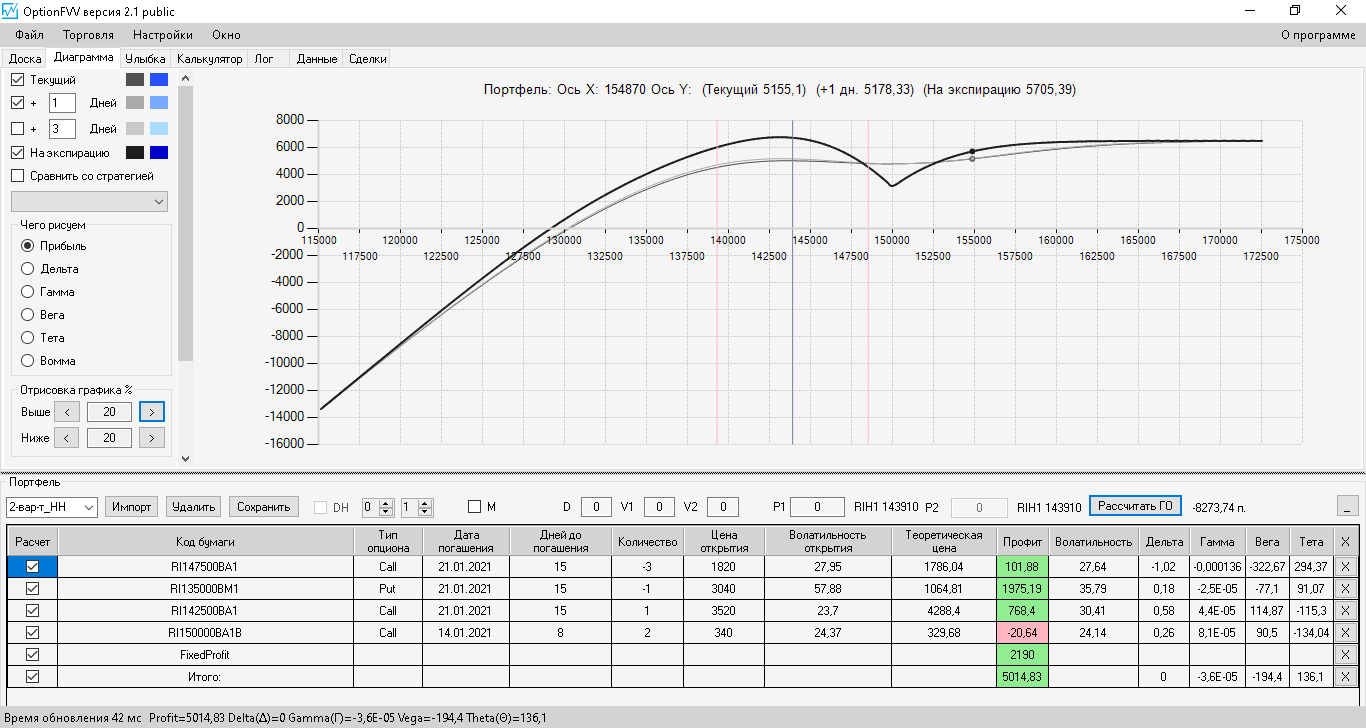Remove the FixedProfit row with X
This screenshot has height=728, width=1366.
(x=1345, y=654)
